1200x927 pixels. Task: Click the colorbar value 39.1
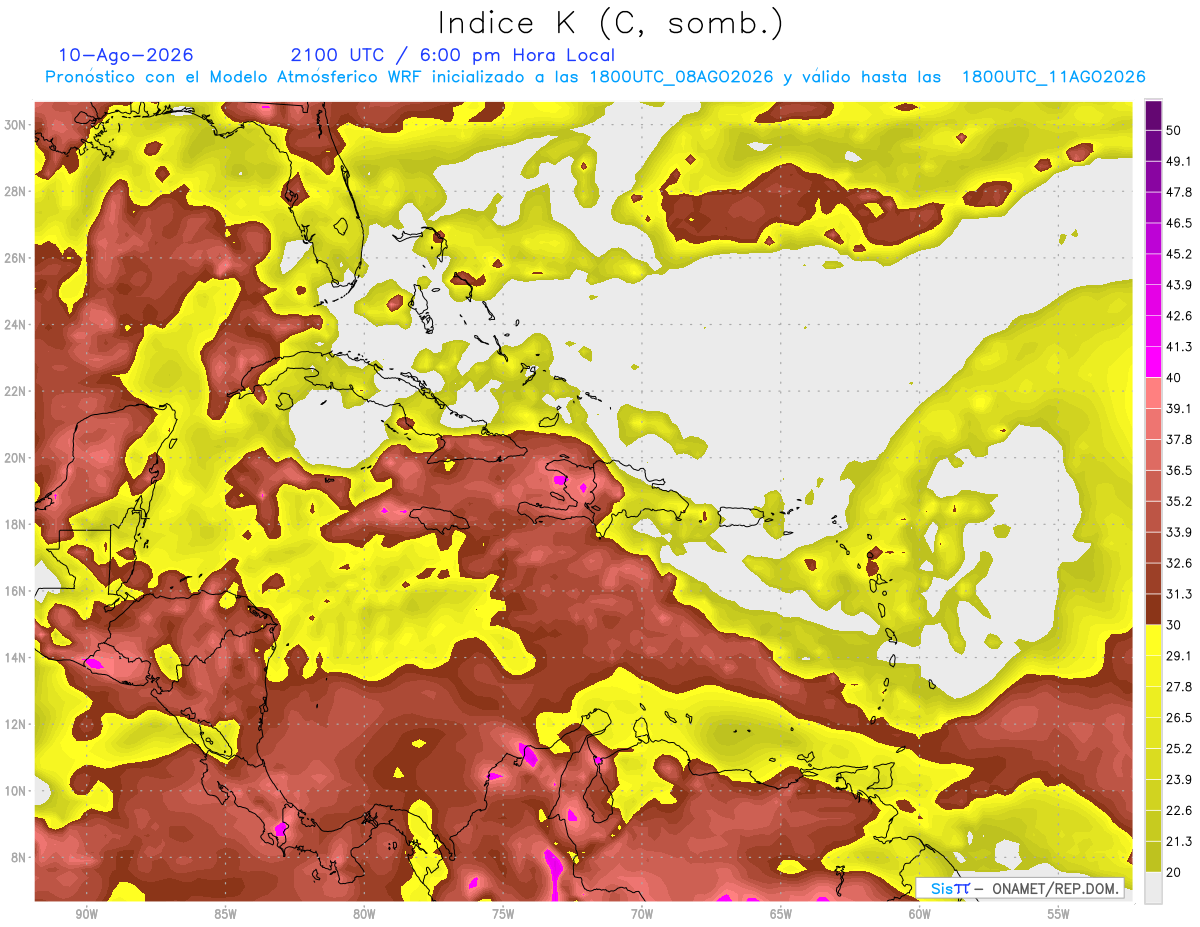[x=1178, y=408]
